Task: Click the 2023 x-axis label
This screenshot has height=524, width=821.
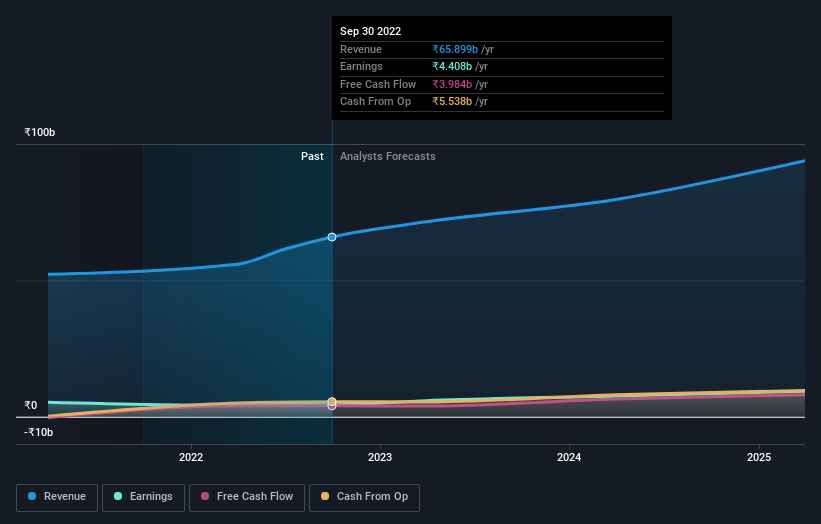Action: (x=380, y=457)
